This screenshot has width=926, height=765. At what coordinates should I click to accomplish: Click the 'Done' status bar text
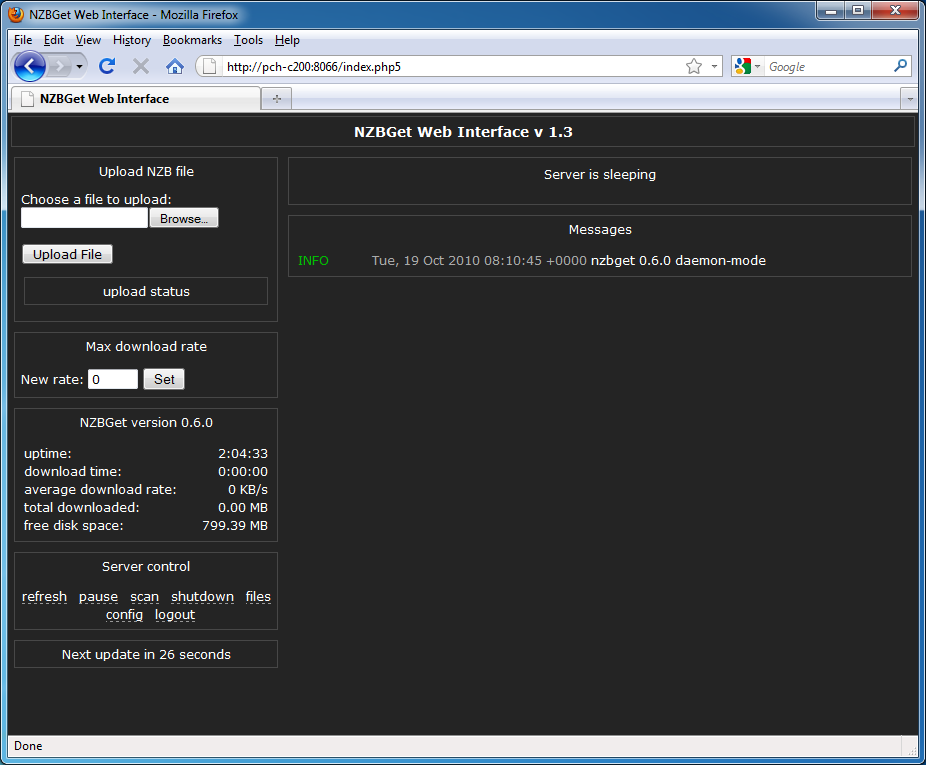28,746
